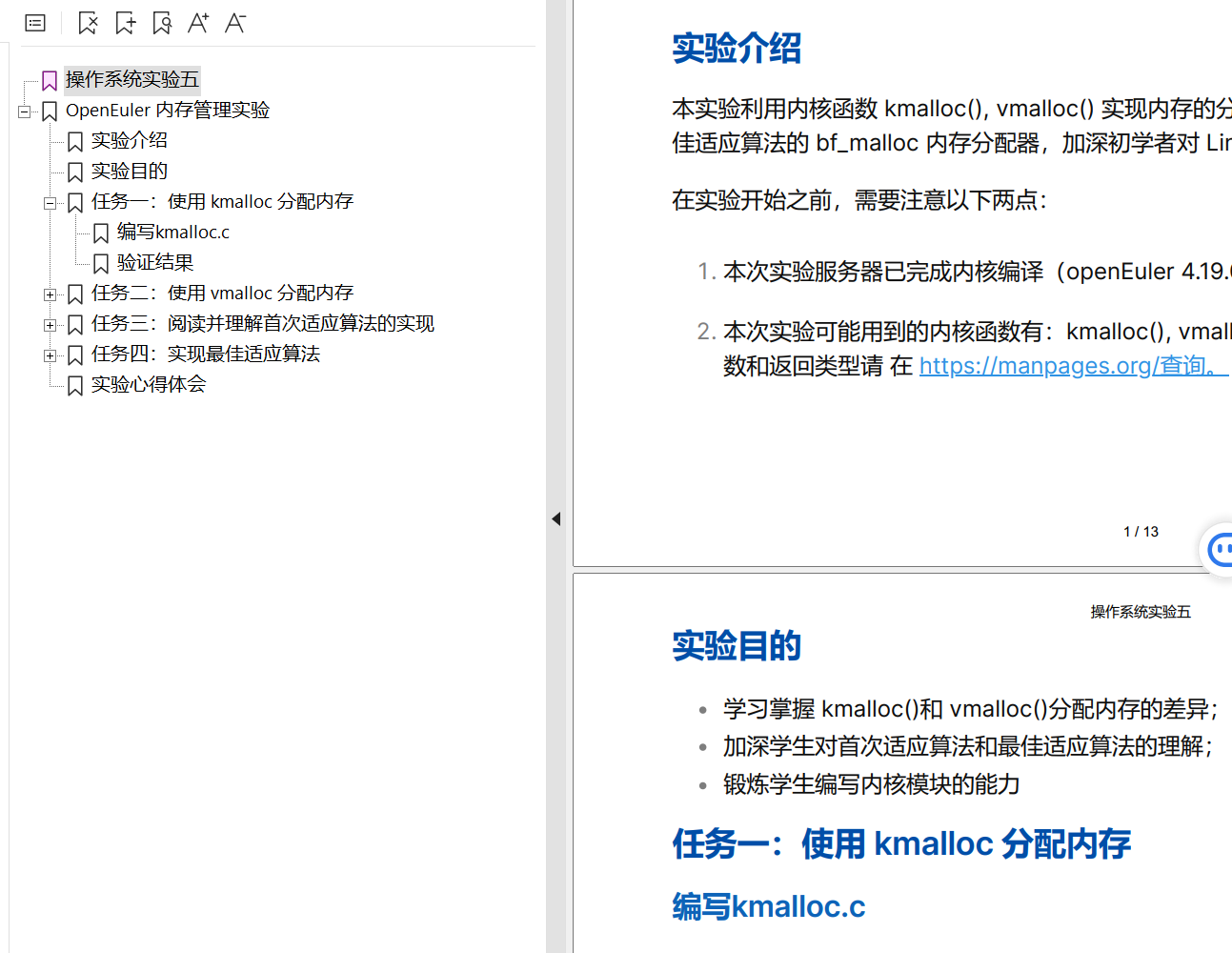Click bullet 加深学生对首次适应算法和最佳适应算法的理解
This screenshot has width=1232, height=953.
968,746
